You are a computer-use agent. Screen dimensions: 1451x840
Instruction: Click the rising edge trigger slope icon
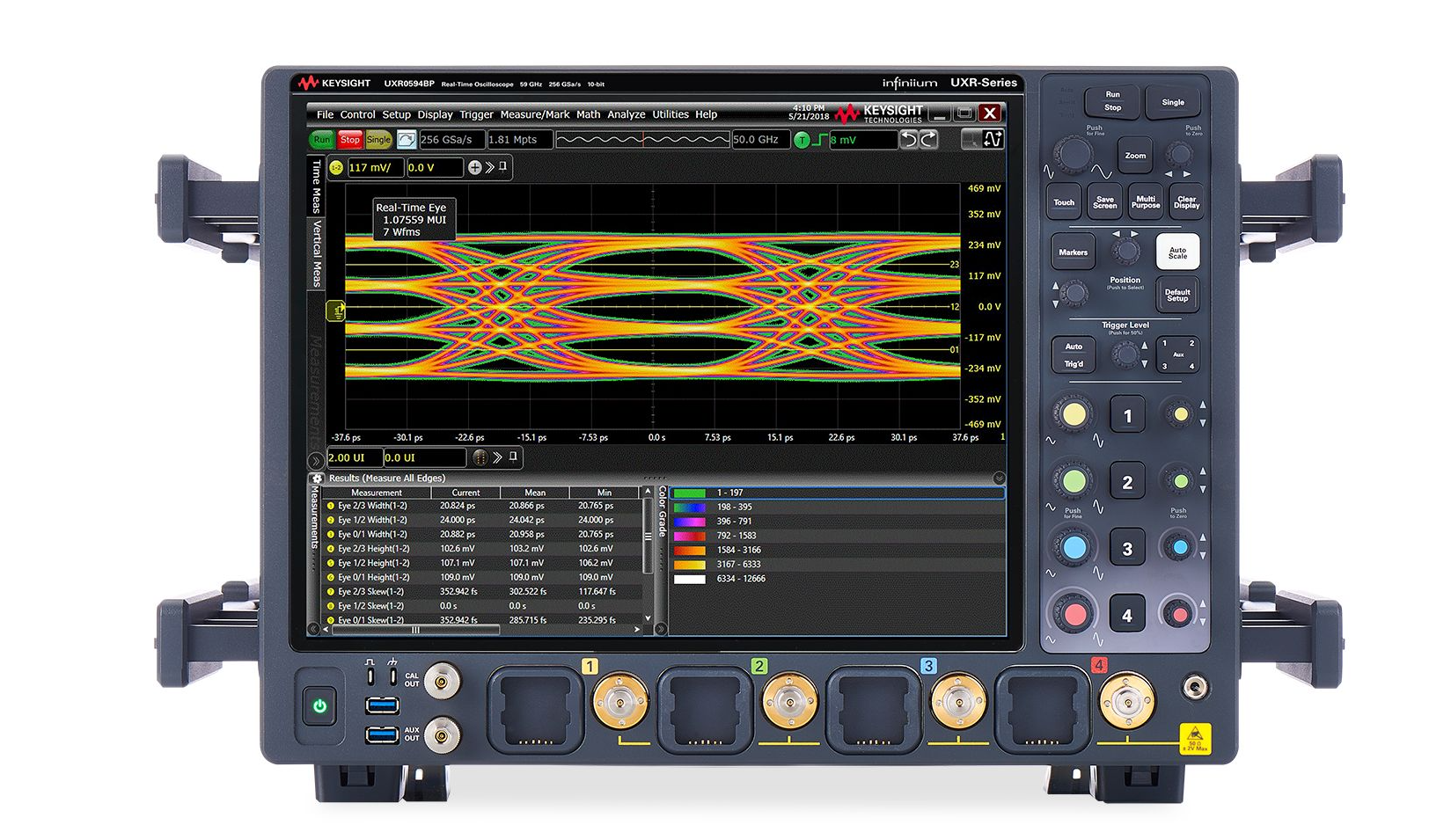(820, 140)
